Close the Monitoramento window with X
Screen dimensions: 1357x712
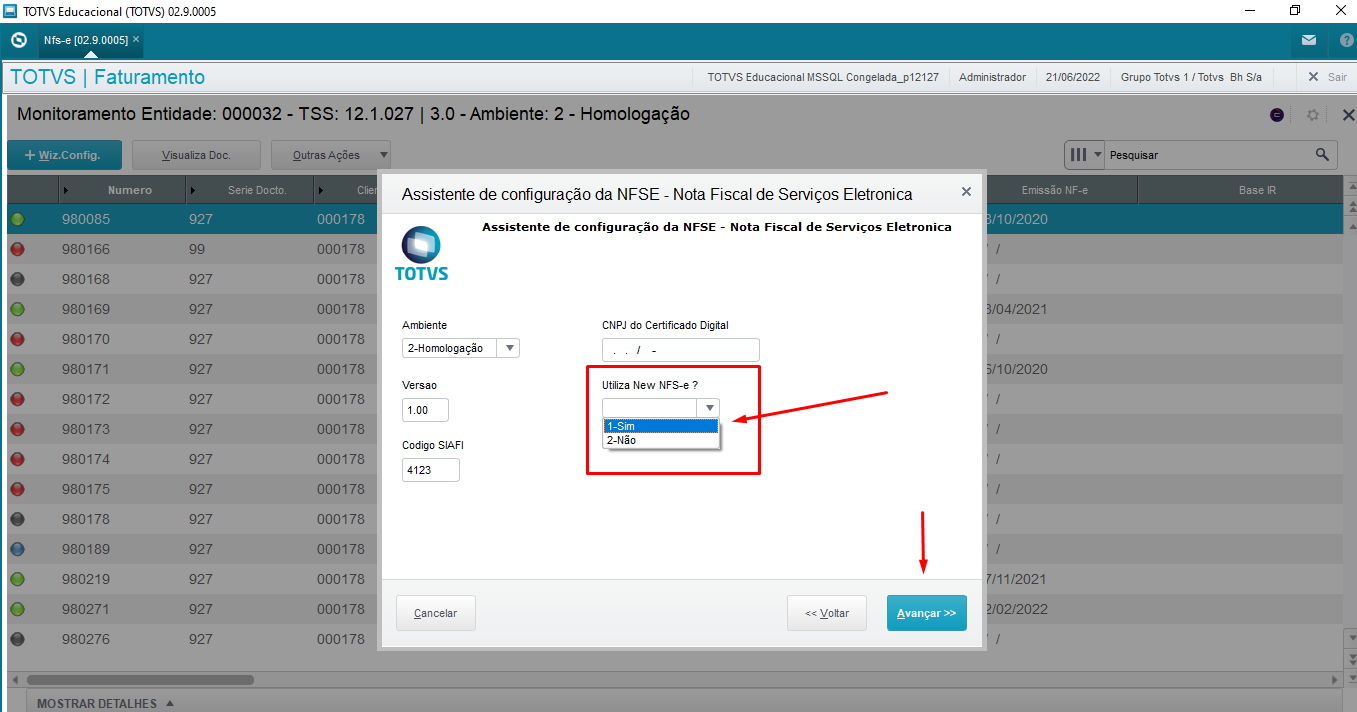(x=1348, y=115)
